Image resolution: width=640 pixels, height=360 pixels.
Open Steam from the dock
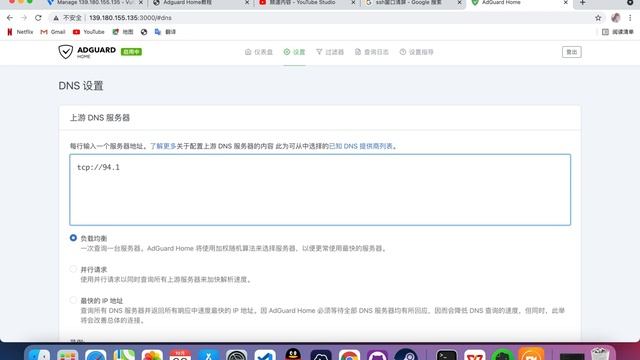pyautogui.click(x=406, y=354)
